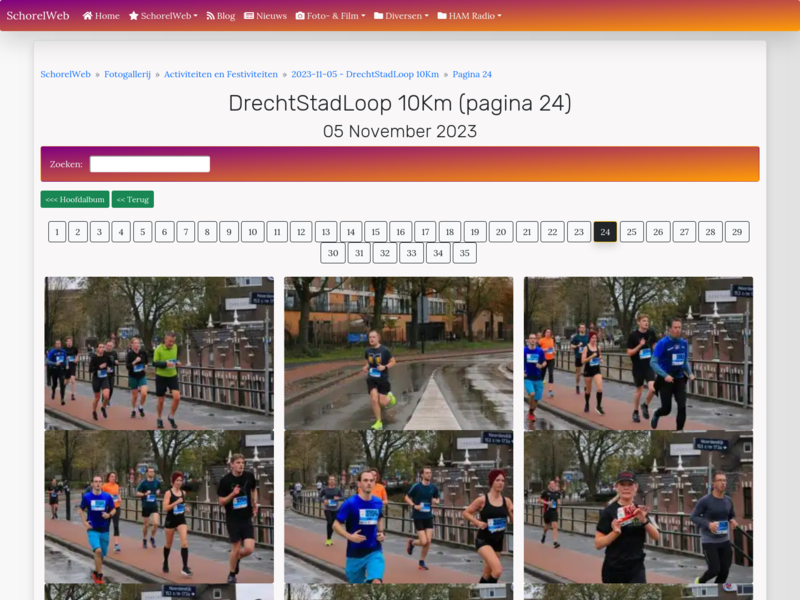
Task: Follow the SchorelWeb breadcrumb link
Action: tap(65, 74)
